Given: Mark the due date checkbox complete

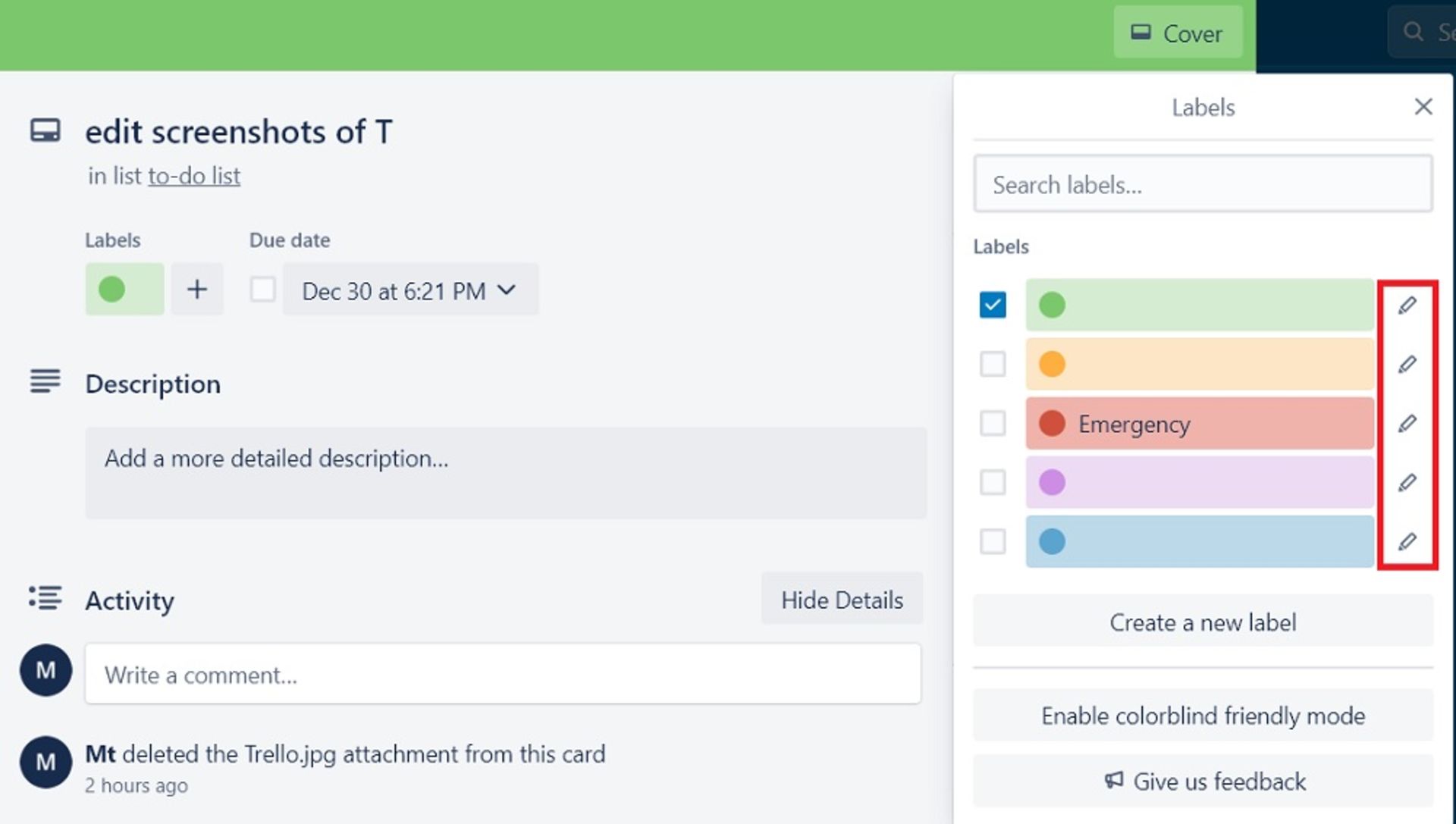Looking at the screenshot, I should coord(262,290).
